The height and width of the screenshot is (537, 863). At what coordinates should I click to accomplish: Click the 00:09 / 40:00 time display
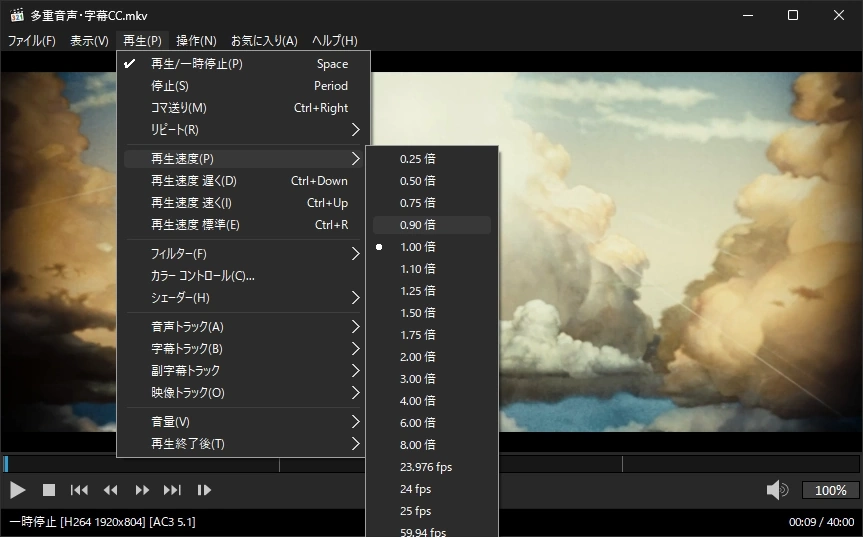pos(821,522)
